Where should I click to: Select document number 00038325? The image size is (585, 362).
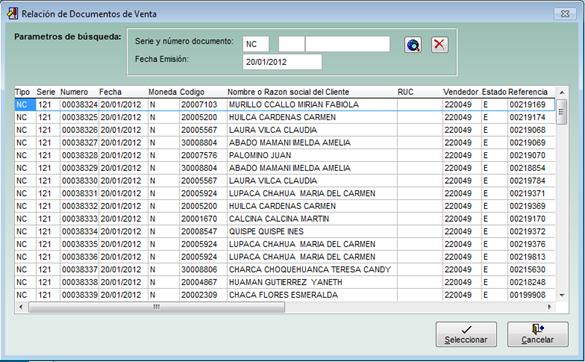click(79, 117)
